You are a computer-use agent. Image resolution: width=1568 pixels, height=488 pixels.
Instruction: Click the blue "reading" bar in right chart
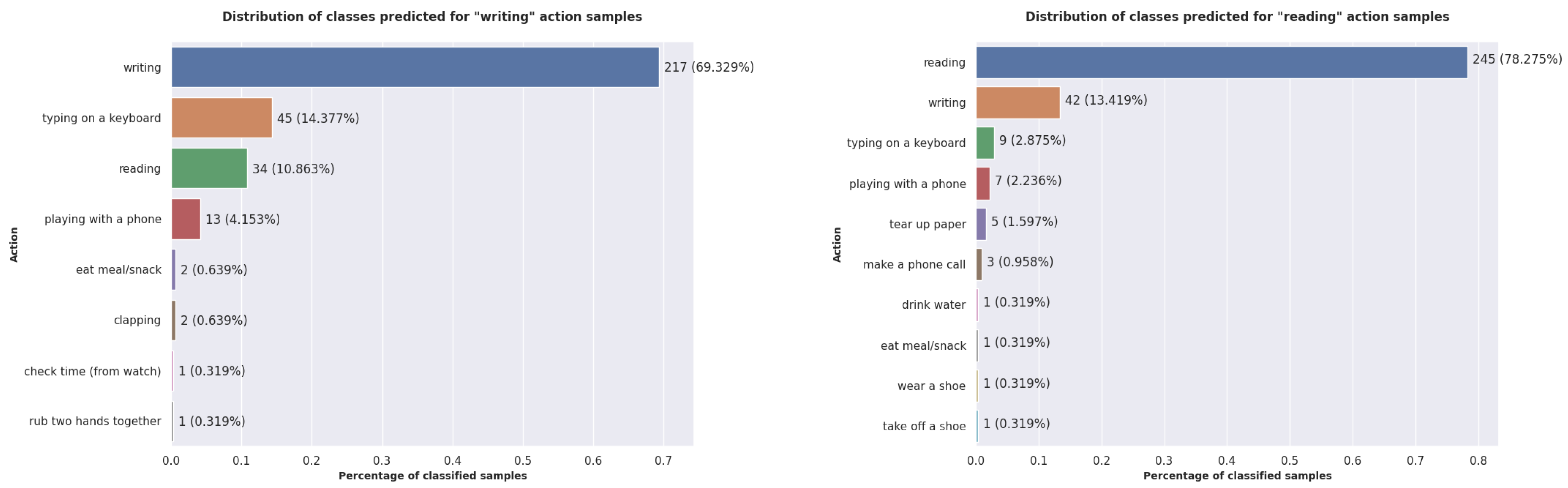pos(1221,62)
